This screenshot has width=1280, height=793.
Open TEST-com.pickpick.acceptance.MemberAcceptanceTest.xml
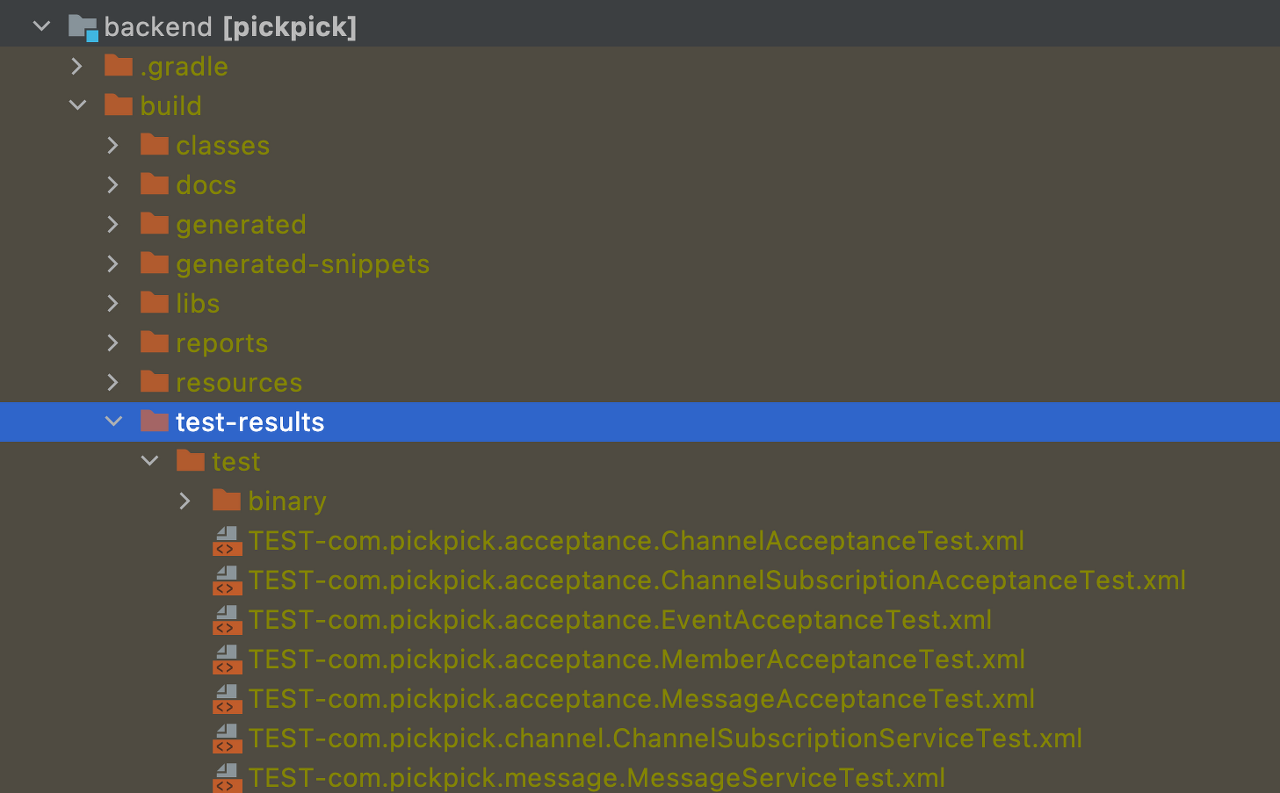click(x=636, y=659)
